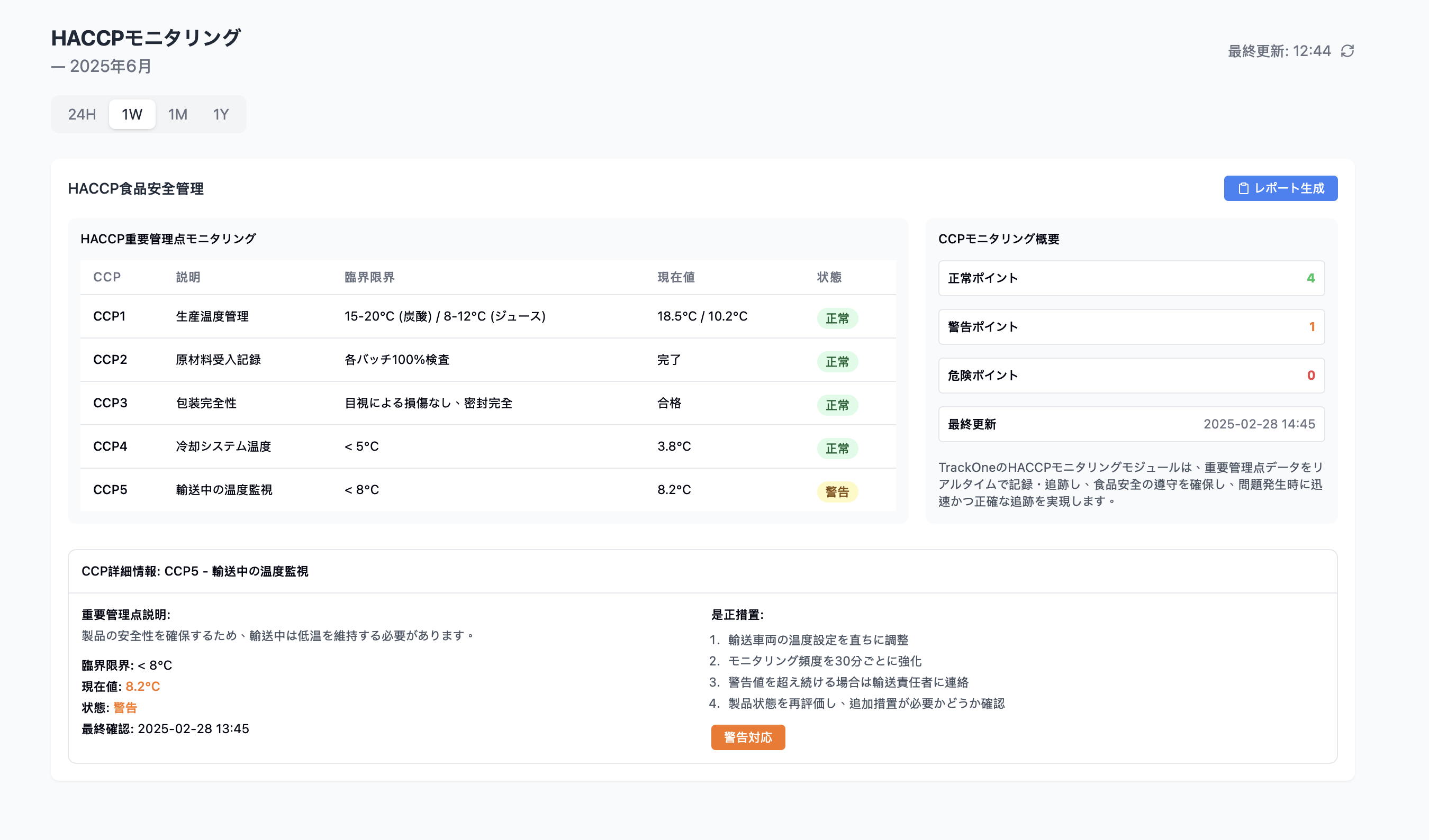This screenshot has width=1429, height=840.
Task: Click the 正常ポイント summary card
Action: coord(1130,278)
